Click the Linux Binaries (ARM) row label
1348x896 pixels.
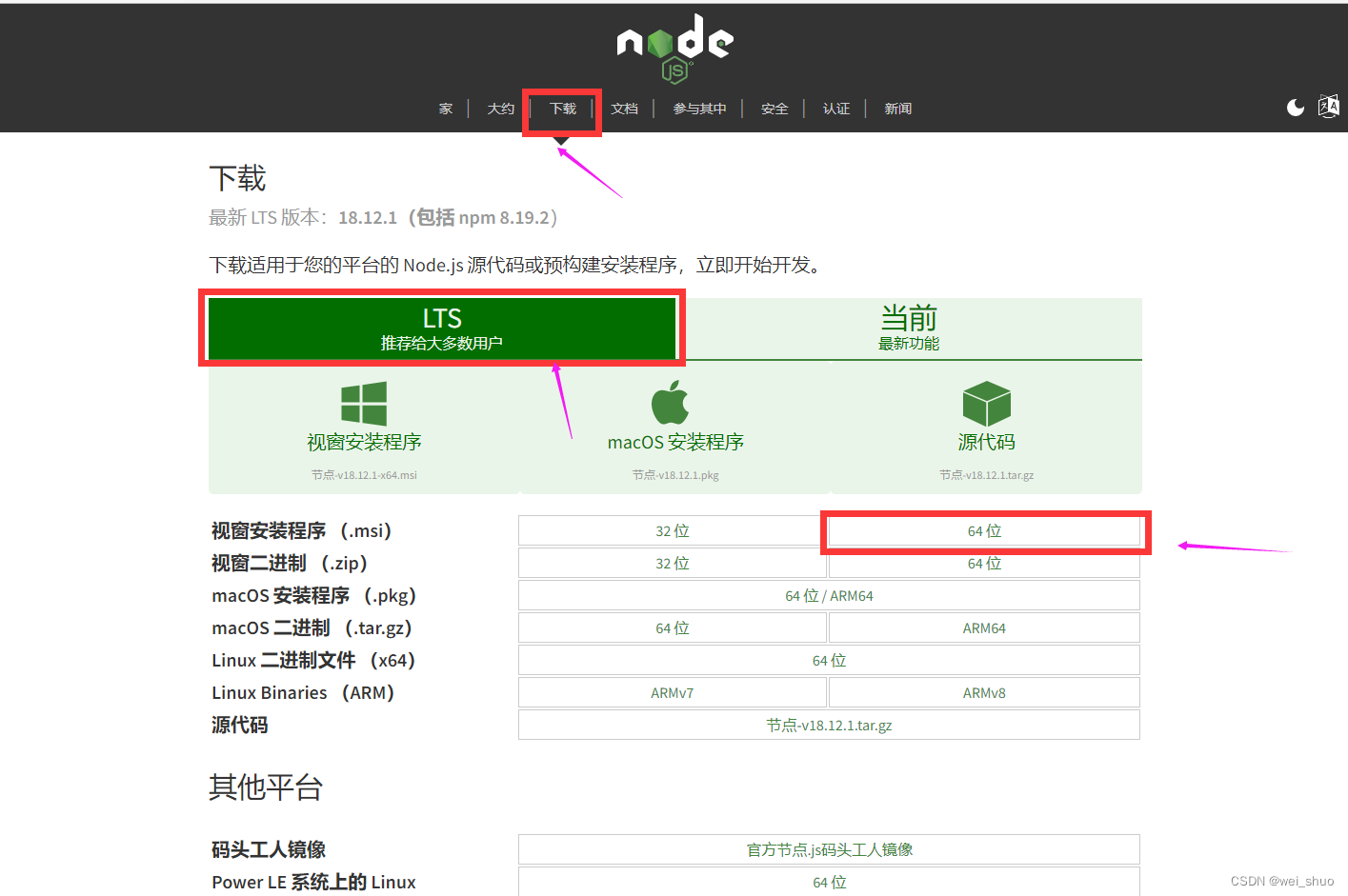point(303,693)
